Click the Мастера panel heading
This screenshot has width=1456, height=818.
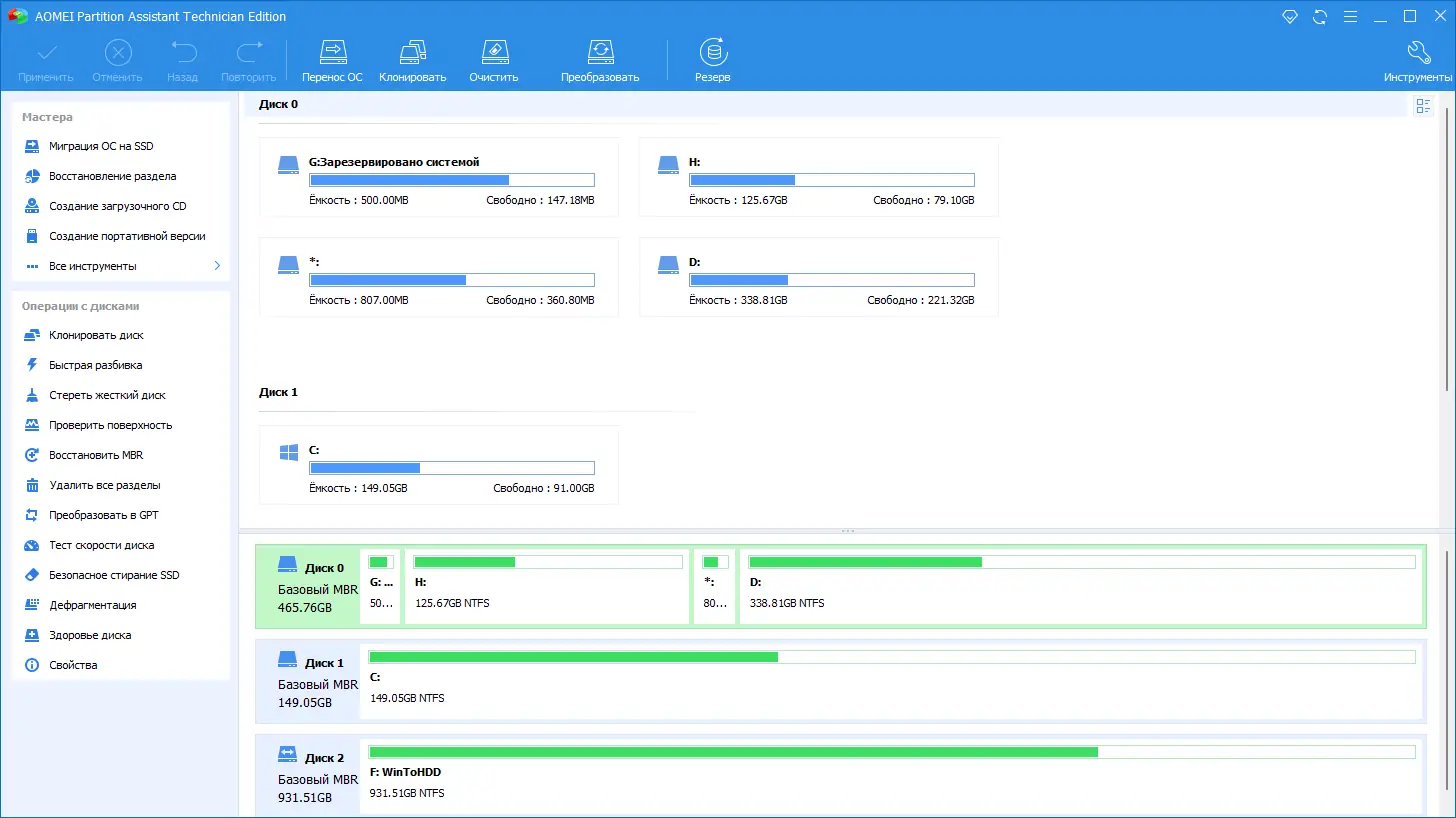pyautogui.click(x=48, y=117)
